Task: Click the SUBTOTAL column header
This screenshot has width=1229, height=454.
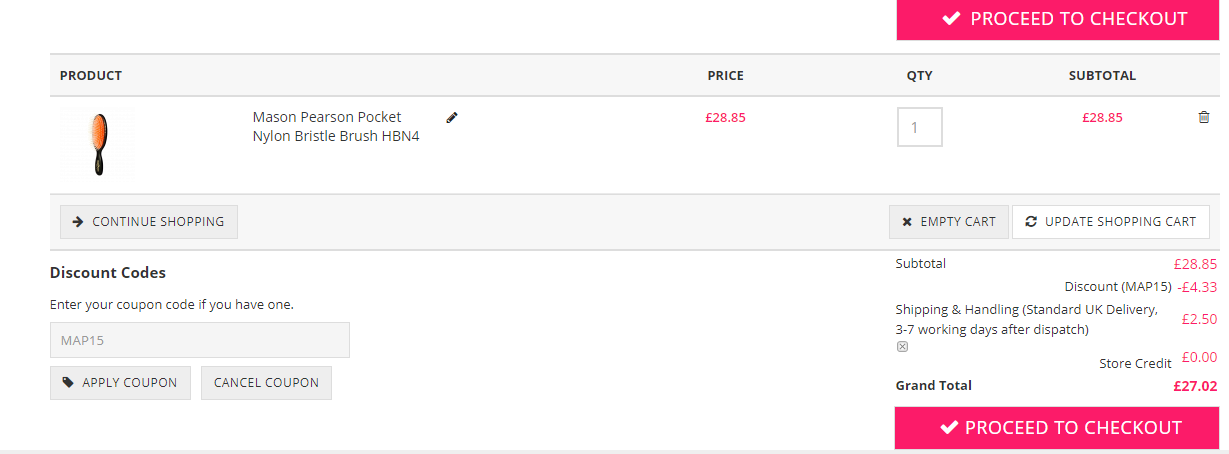Action: 1102,75
